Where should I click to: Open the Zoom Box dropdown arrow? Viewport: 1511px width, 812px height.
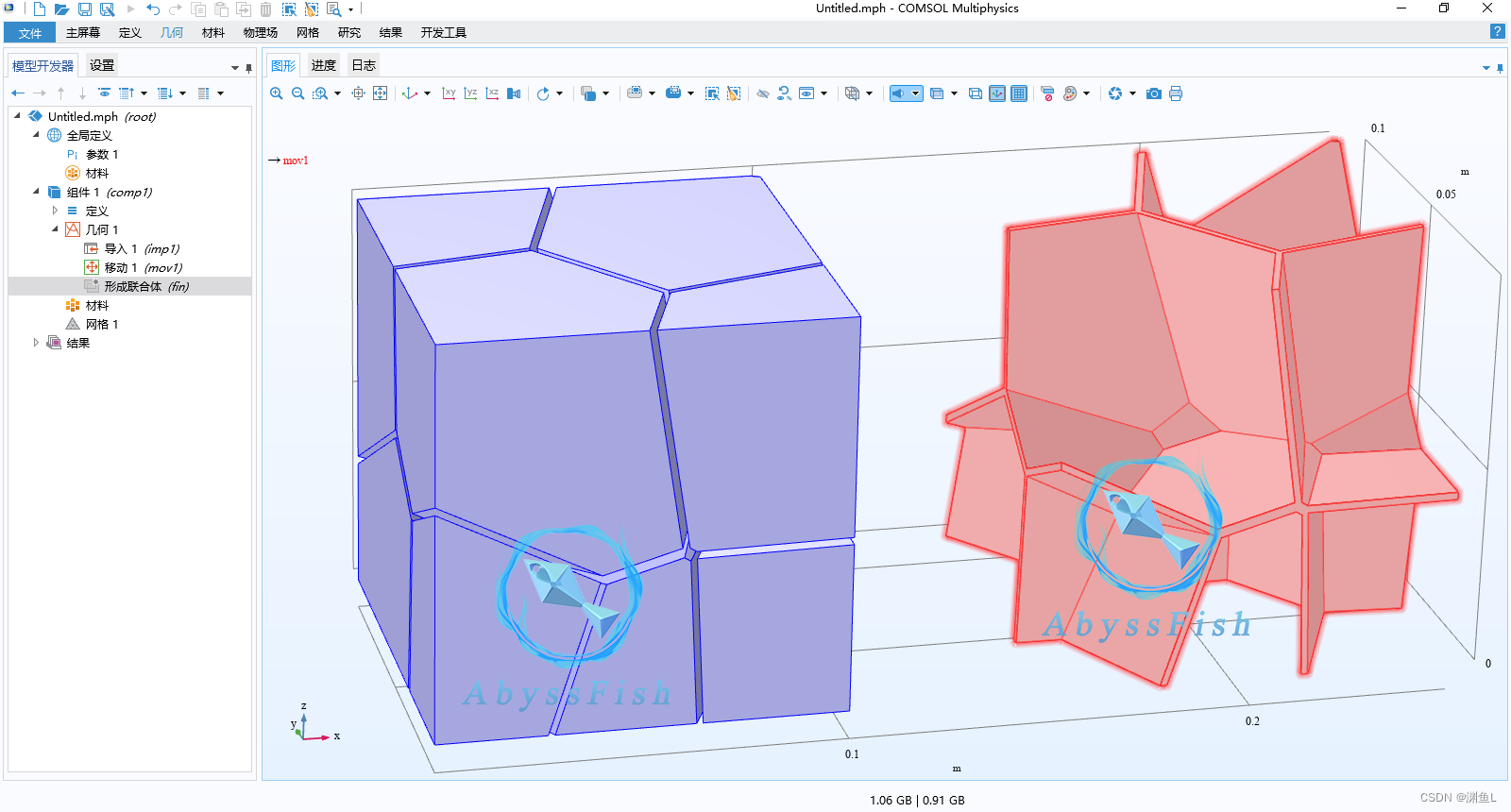coord(337,93)
